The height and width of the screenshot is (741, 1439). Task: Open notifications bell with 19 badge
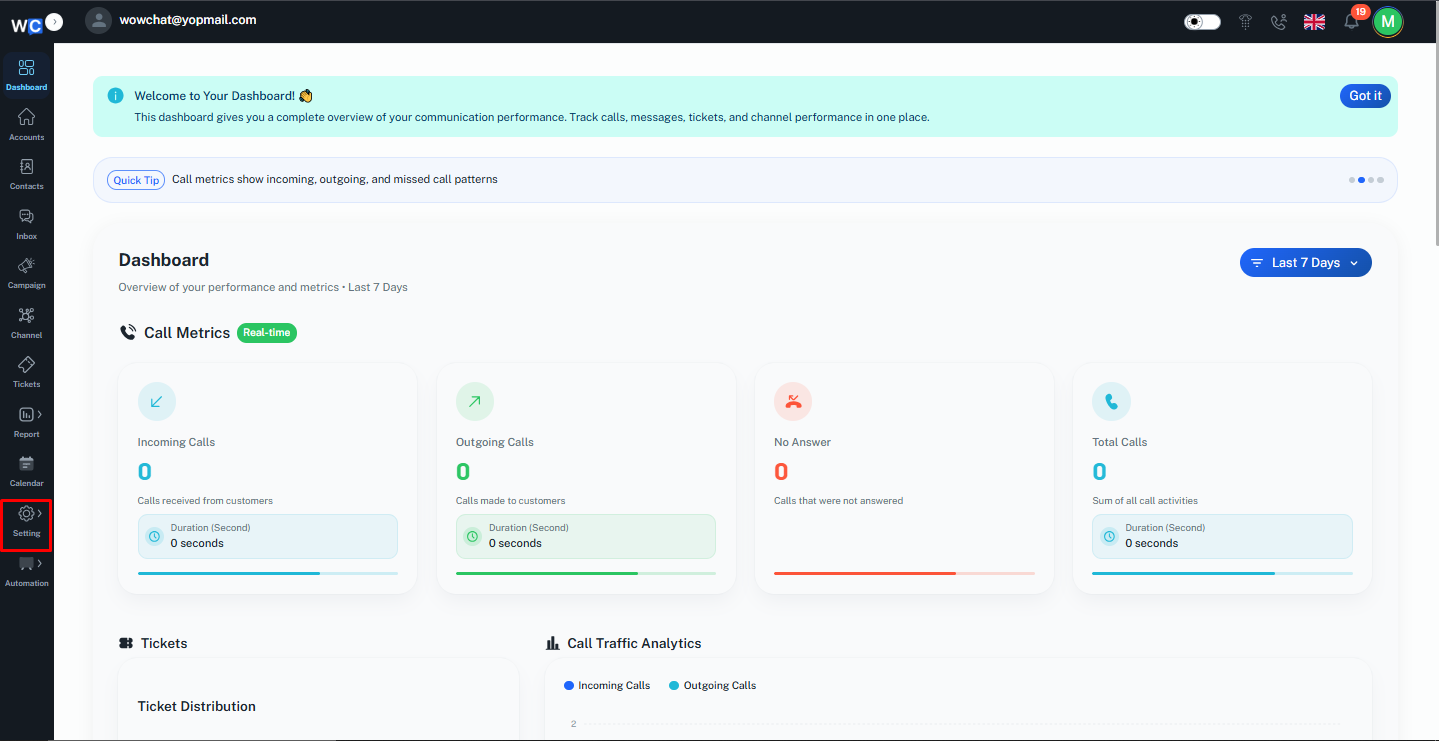(x=1352, y=20)
